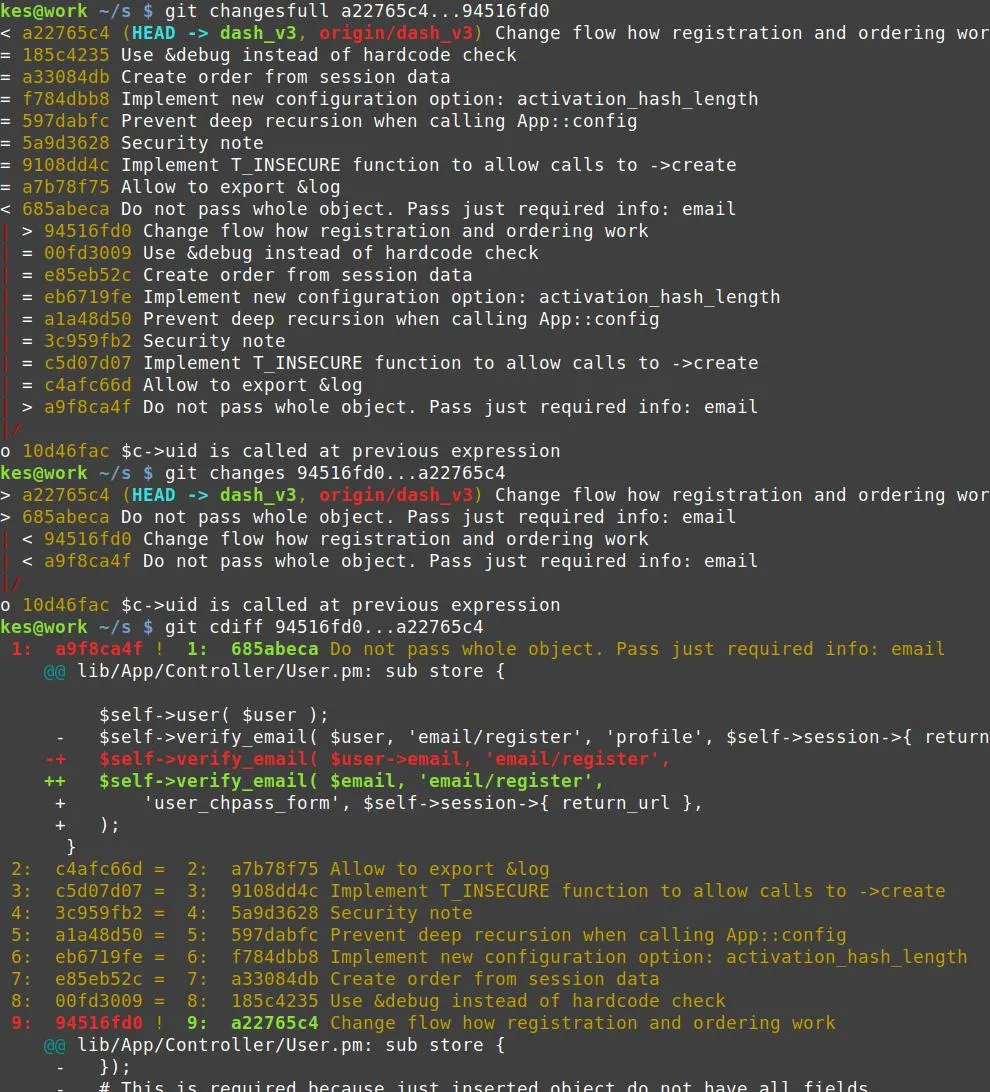990x1092 pixels.
Task: Click hash 597dabfc on the '=' row
Action: [x=65, y=121]
